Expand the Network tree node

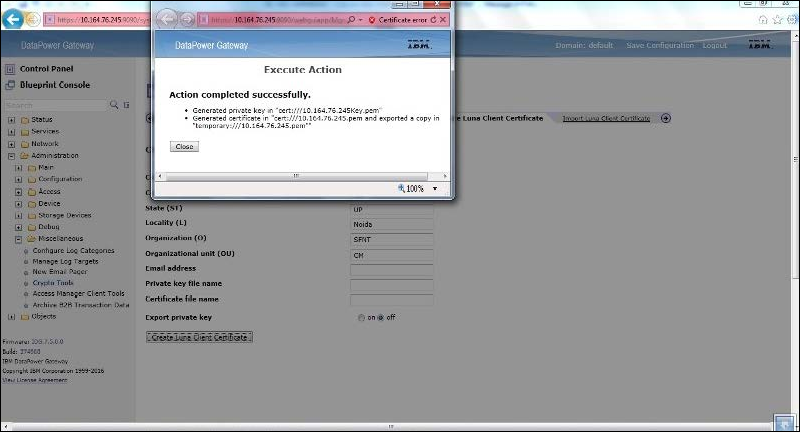[11, 144]
